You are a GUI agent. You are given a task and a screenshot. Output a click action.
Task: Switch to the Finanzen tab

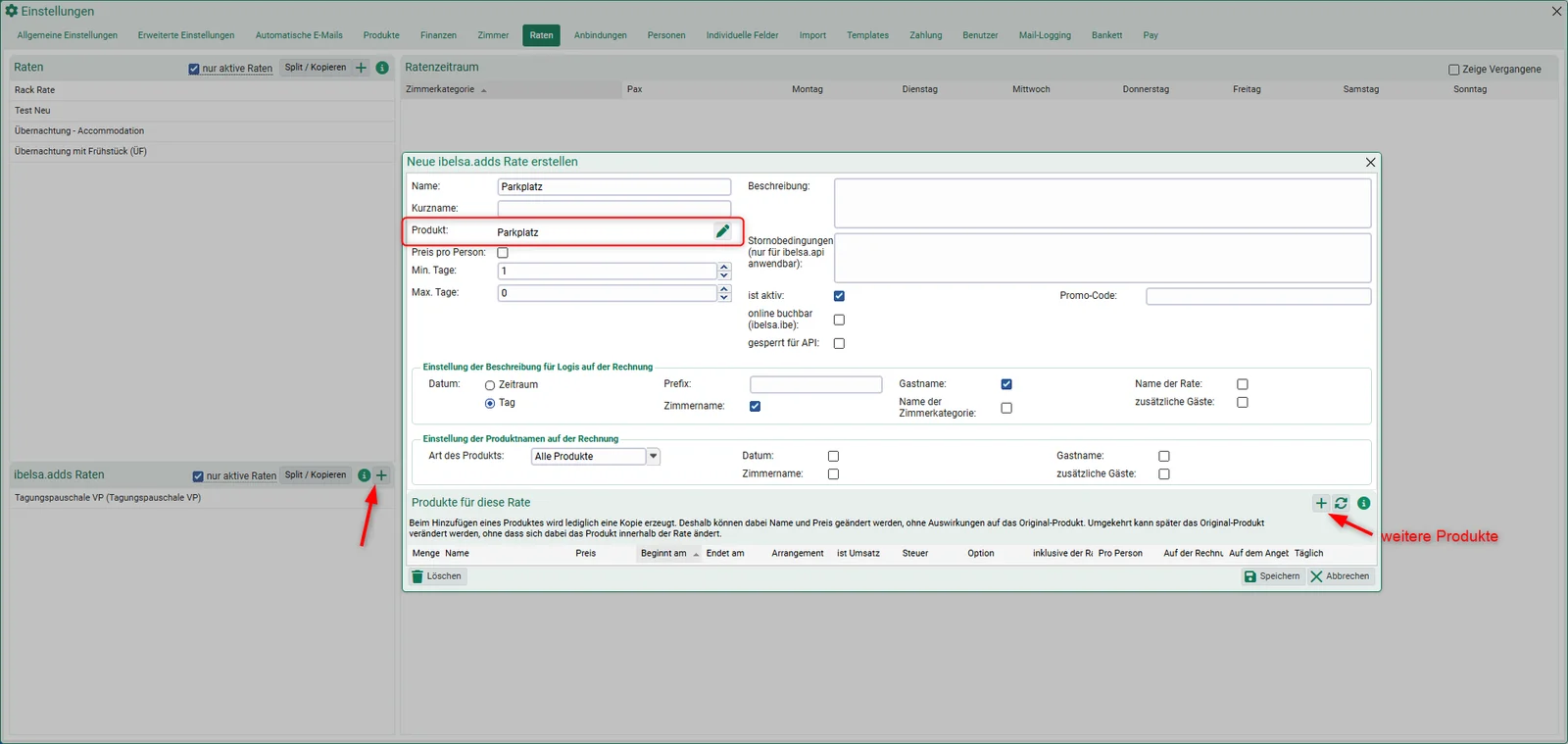tap(438, 35)
